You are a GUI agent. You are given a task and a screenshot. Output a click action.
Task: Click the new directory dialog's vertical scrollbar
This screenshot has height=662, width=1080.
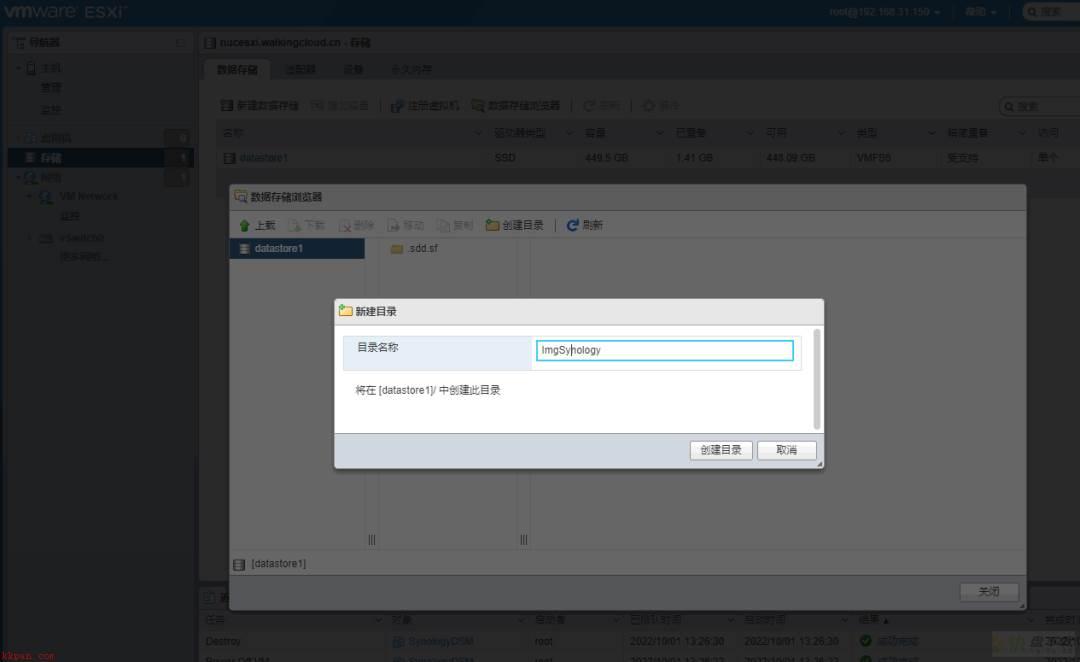coord(817,379)
